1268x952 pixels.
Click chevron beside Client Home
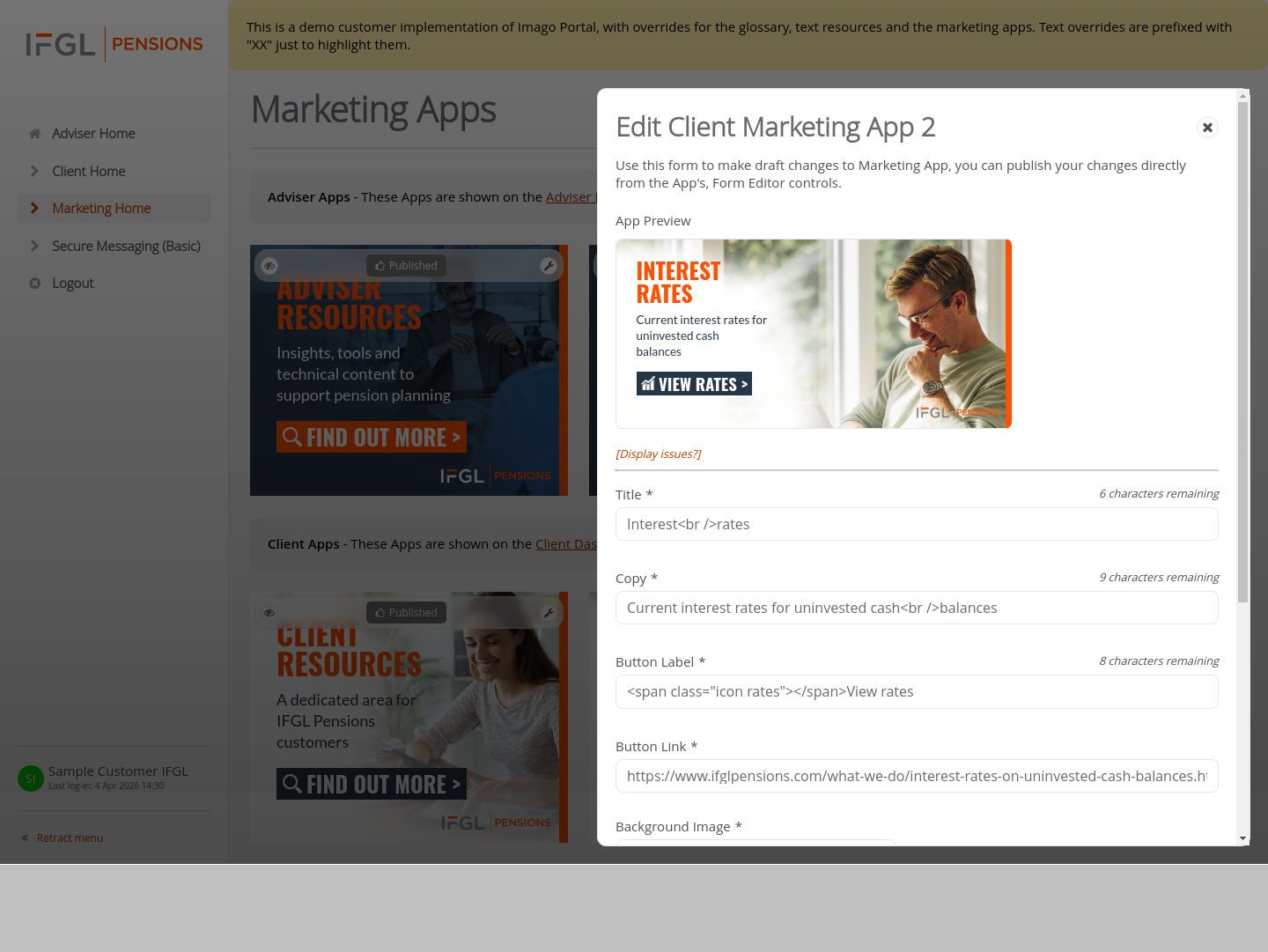[34, 172]
